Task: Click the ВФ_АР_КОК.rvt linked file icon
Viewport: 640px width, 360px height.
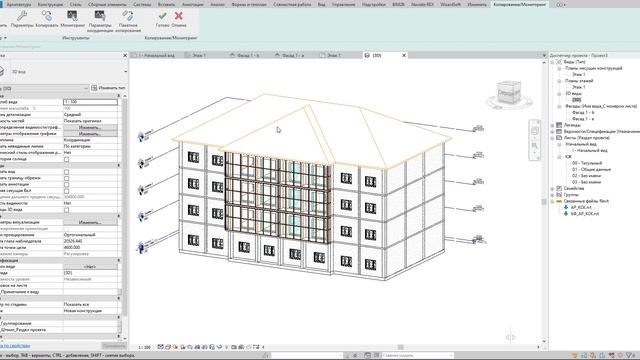Action: 566,213
